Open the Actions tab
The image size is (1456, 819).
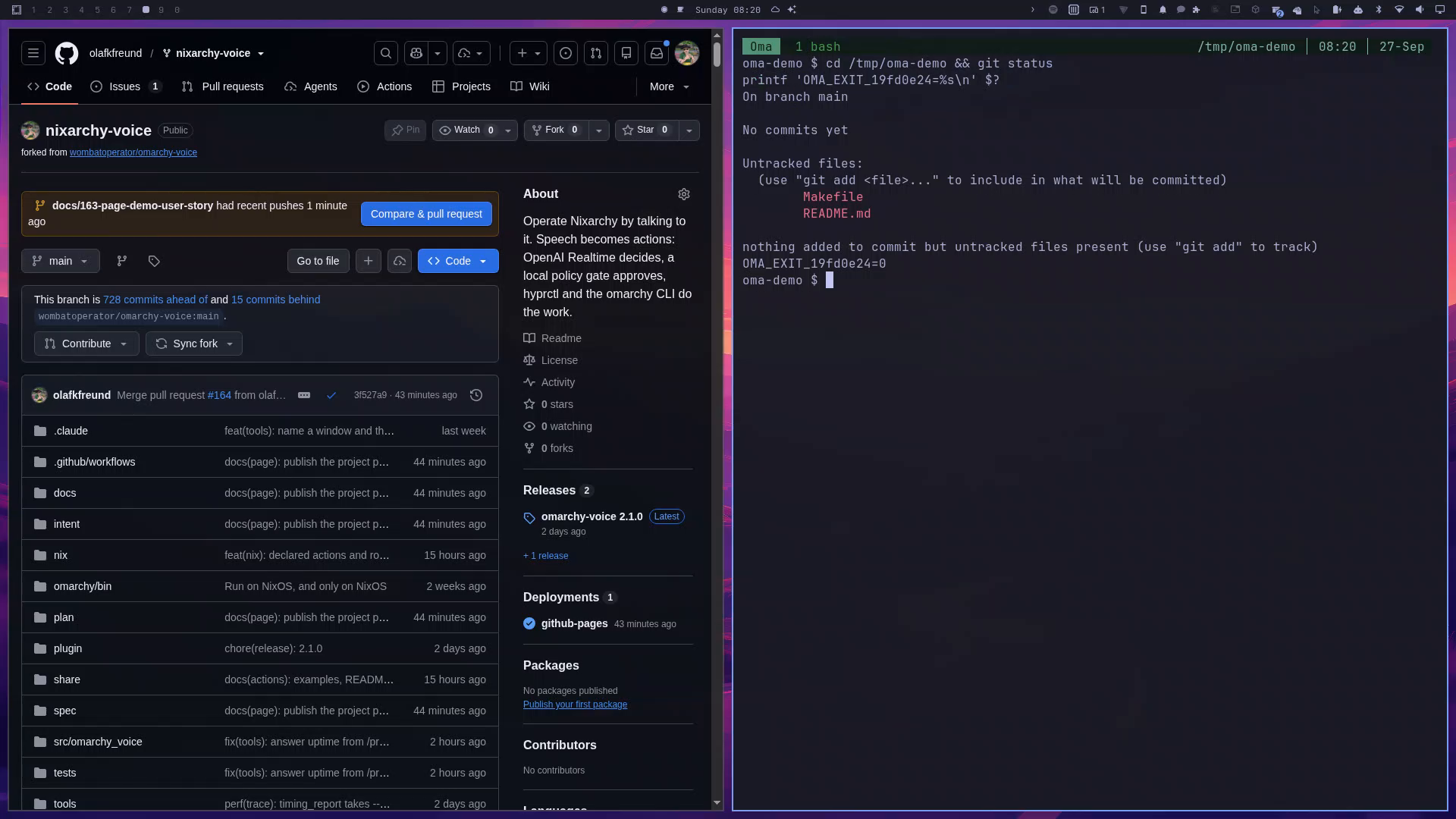coord(384,86)
